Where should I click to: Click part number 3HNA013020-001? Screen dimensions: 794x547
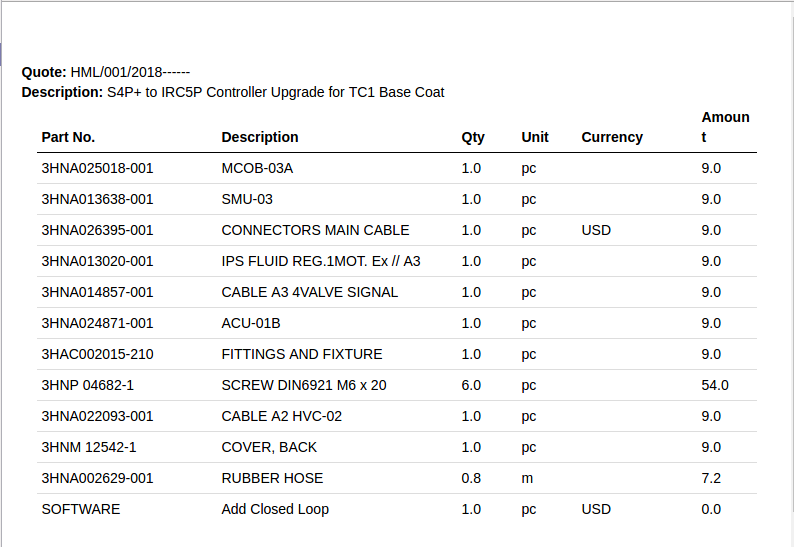coord(97,261)
